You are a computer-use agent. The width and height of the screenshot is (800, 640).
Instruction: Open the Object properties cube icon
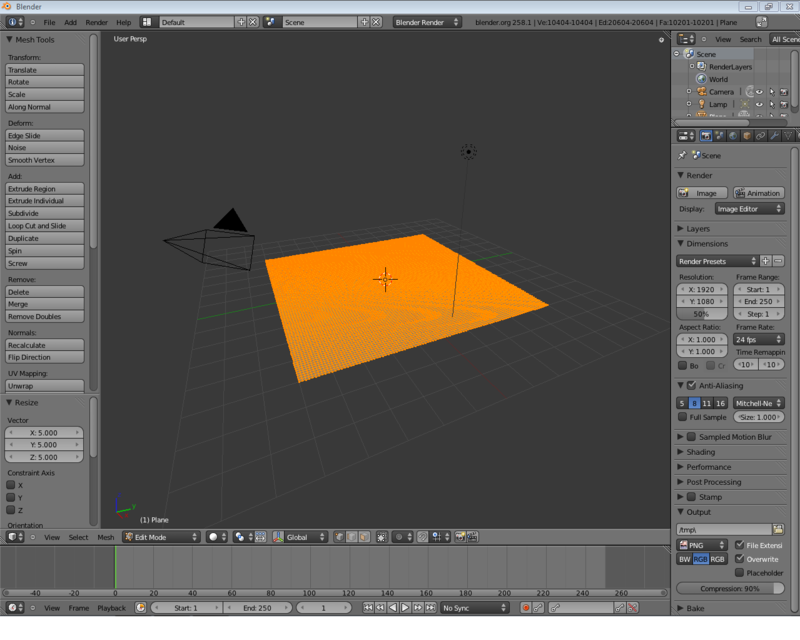(747, 136)
